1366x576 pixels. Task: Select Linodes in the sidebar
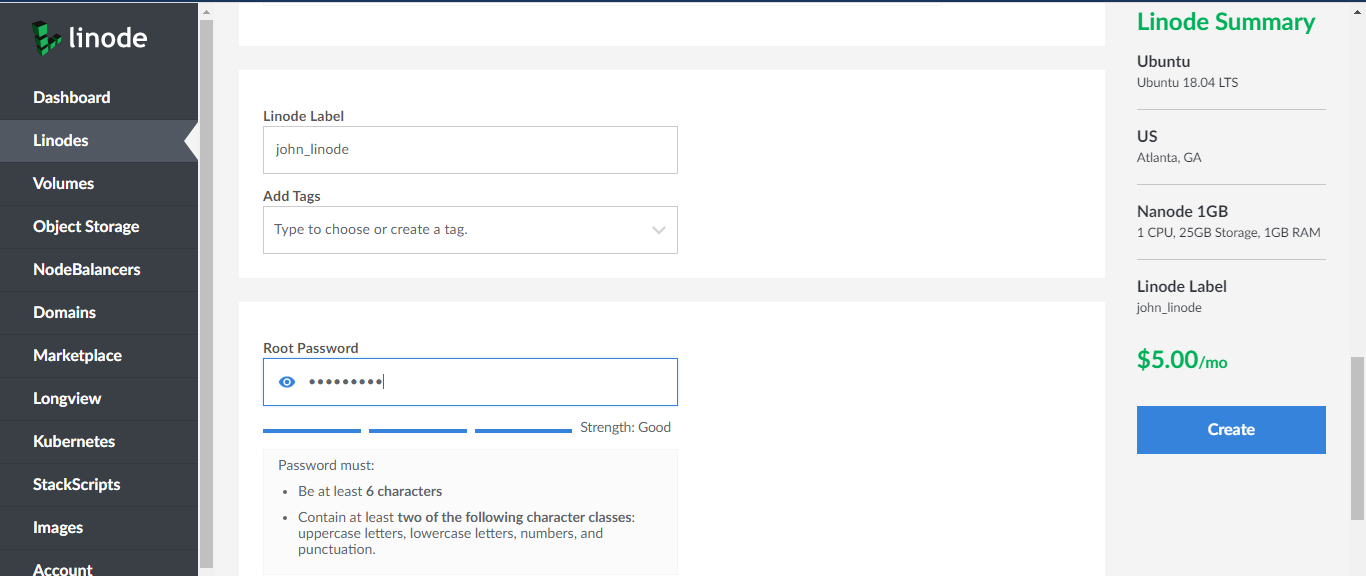61,140
